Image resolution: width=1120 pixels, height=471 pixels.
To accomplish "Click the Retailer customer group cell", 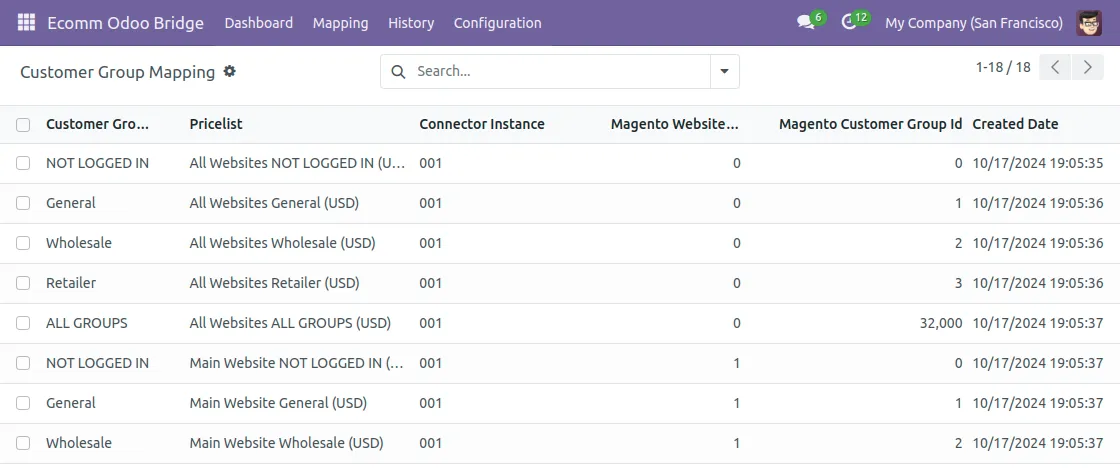I will (x=71, y=283).
